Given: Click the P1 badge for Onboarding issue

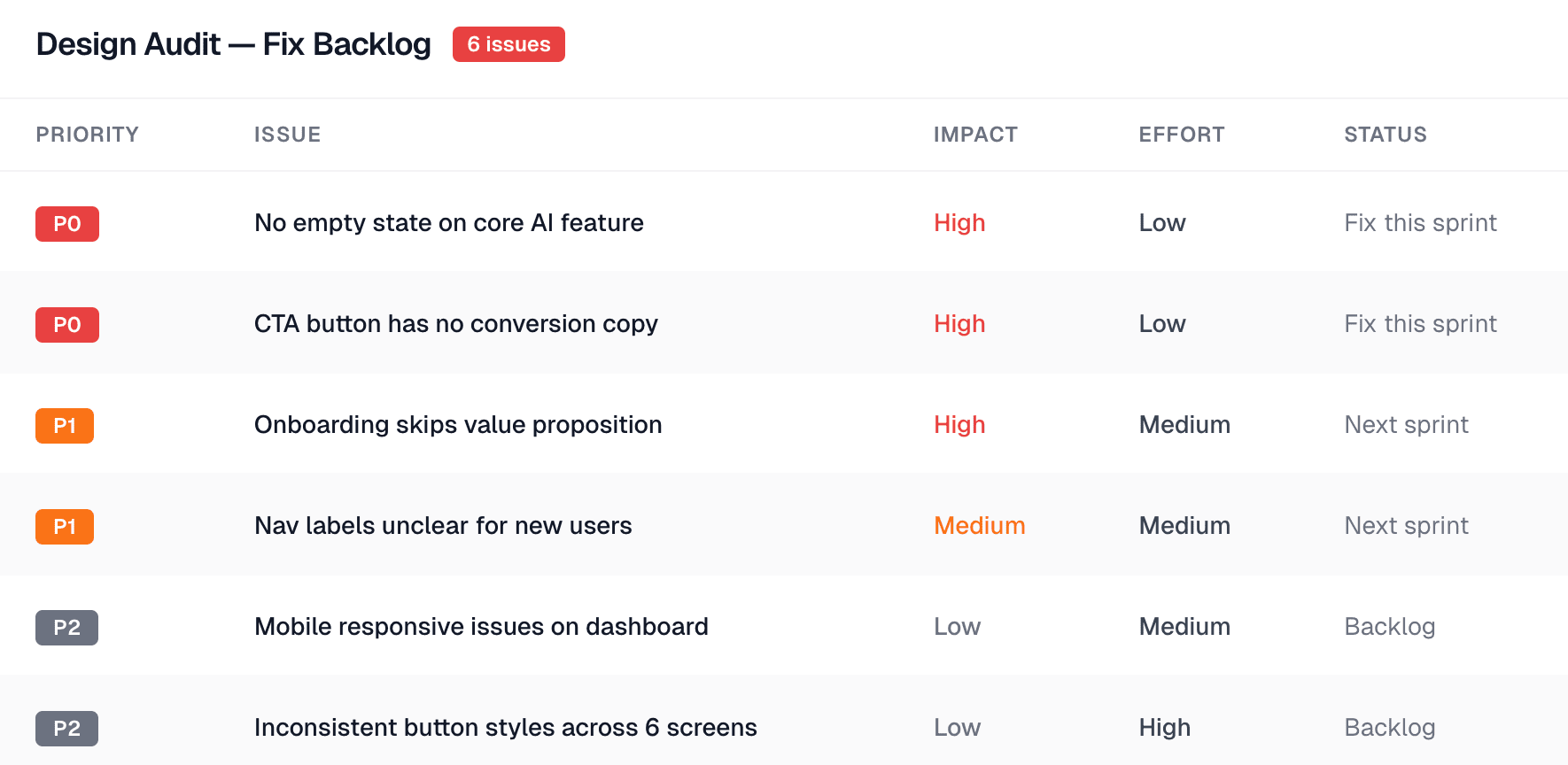Looking at the screenshot, I should tap(65, 426).
